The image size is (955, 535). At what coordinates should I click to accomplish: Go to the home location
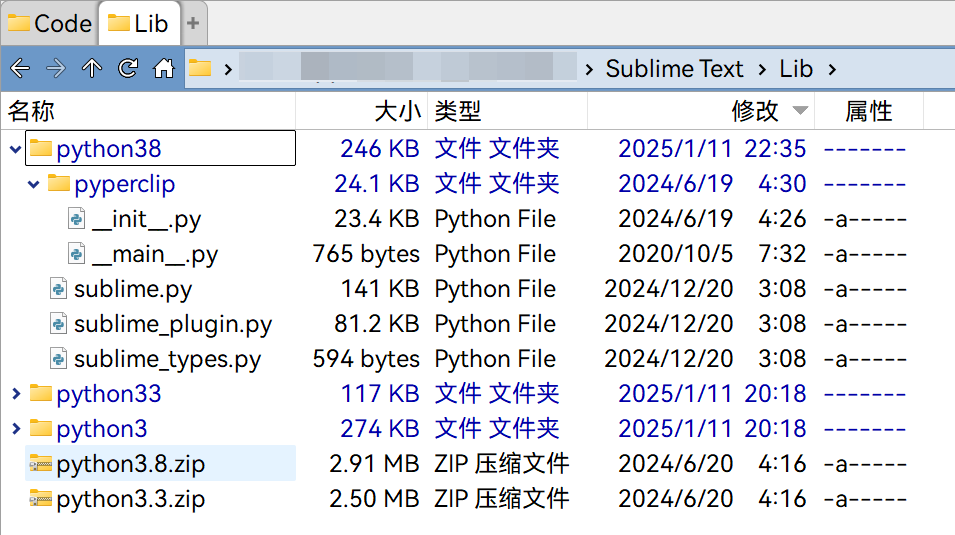click(x=164, y=68)
